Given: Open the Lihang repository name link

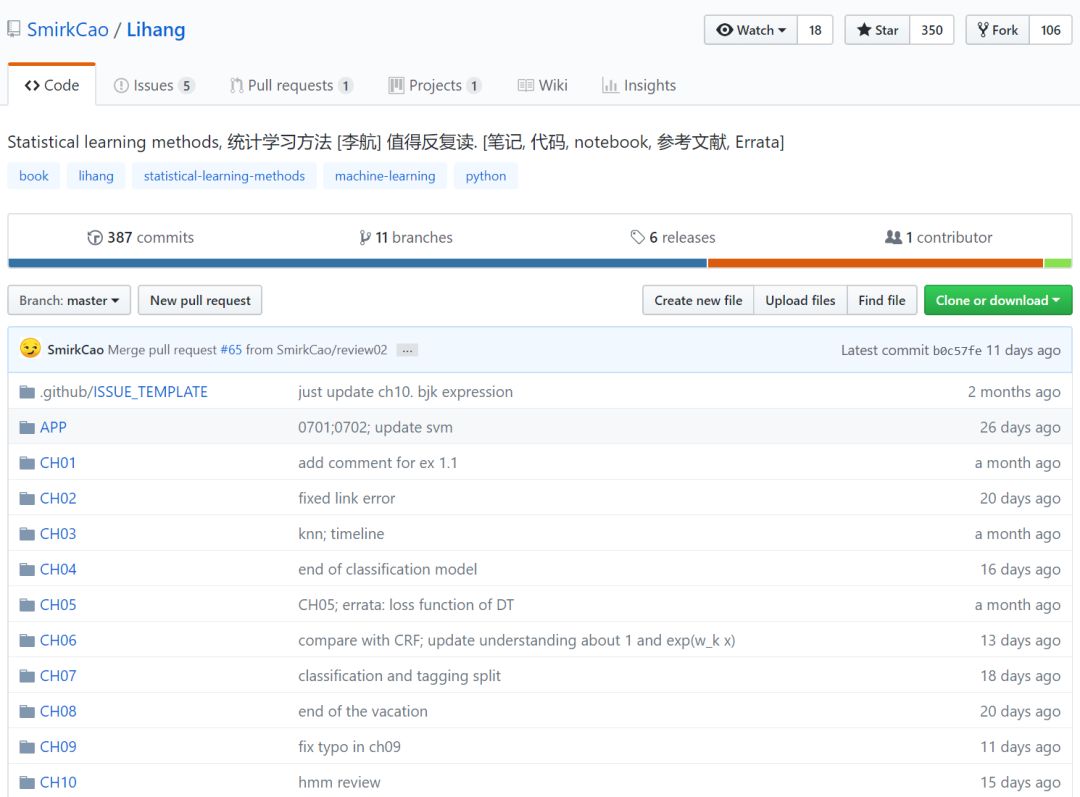Looking at the screenshot, I should (x=156, y=30).
